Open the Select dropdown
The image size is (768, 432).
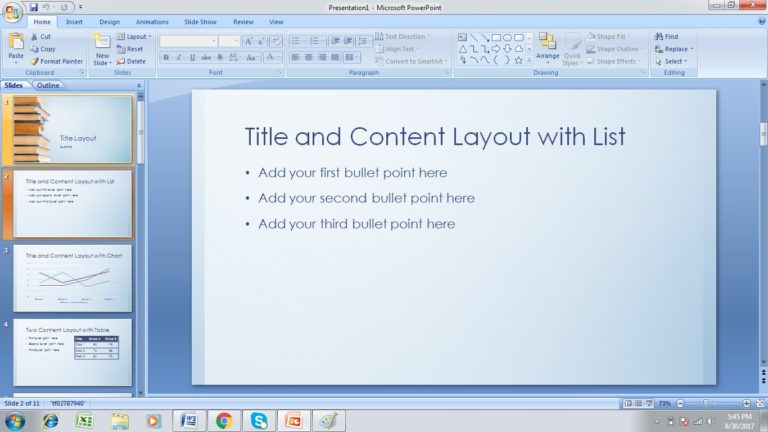tap(671, 61)
